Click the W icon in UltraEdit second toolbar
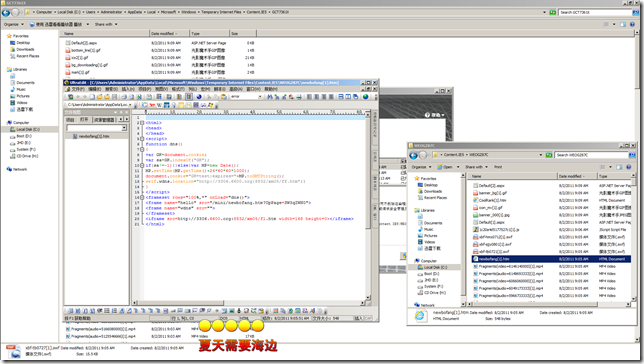 tap(159, 105)
